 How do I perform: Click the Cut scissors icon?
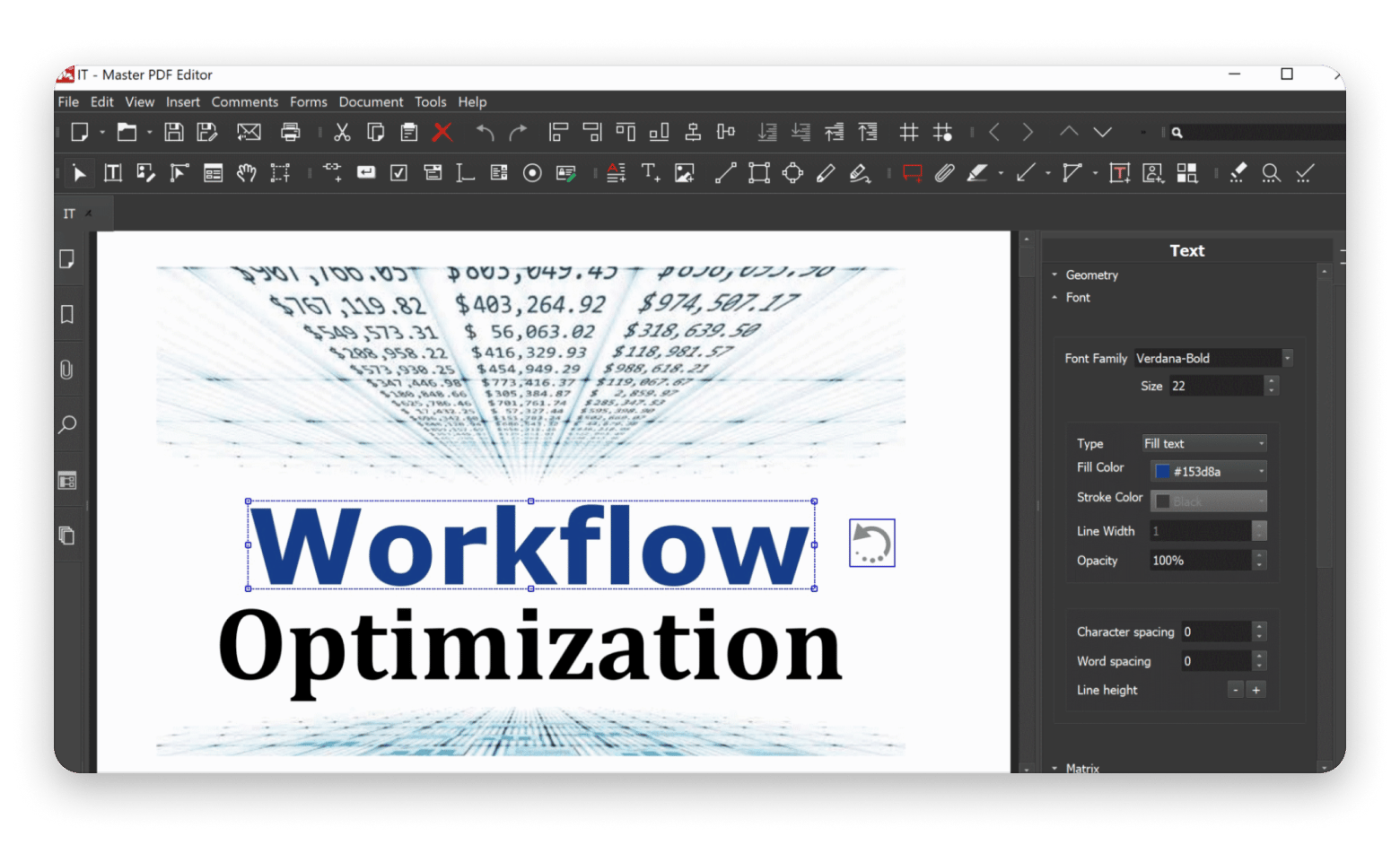click(342, 133)
